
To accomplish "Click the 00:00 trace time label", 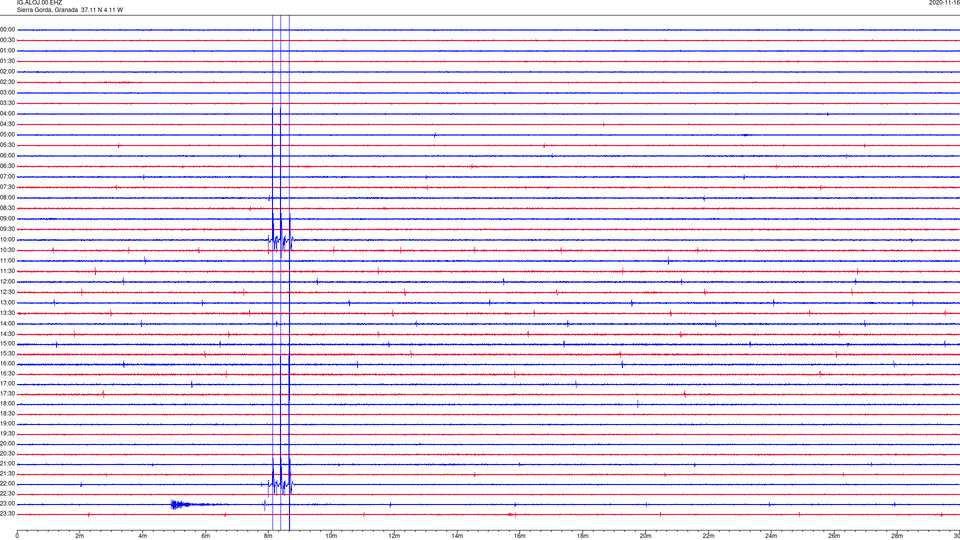I will click(8, 29).
